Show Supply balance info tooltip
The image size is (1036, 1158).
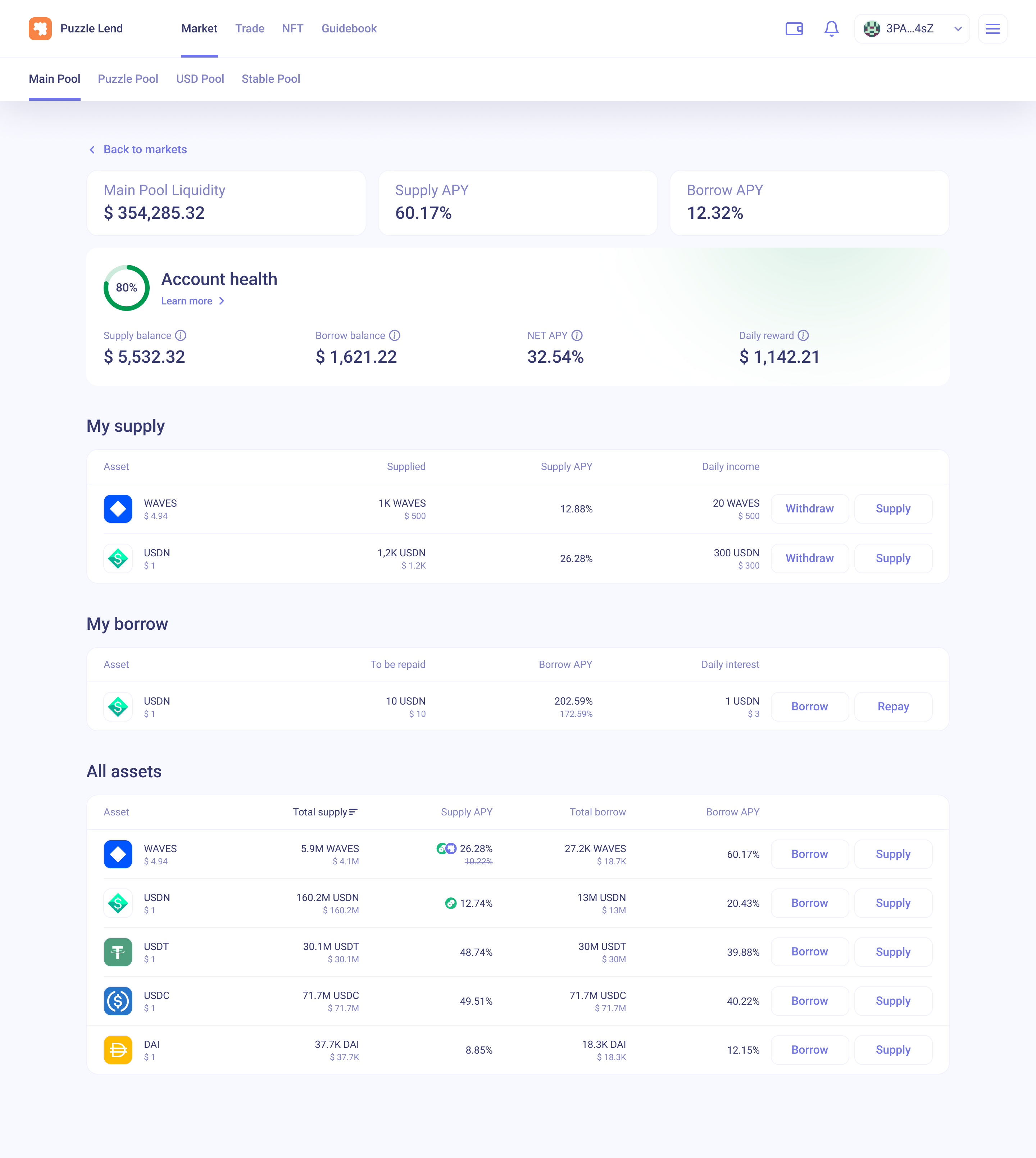tap(181, 335)
